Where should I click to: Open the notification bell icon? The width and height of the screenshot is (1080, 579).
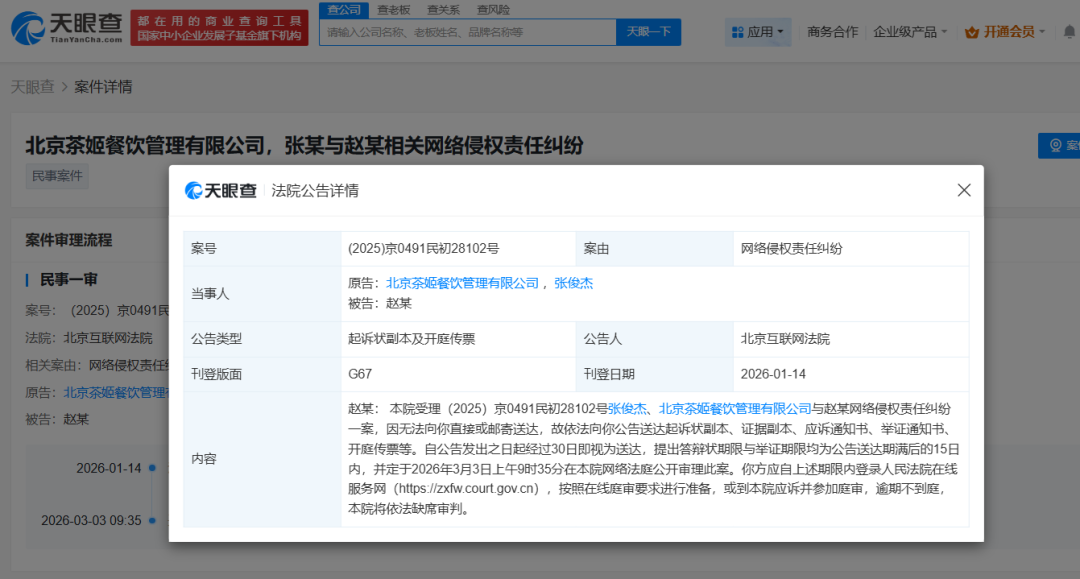pyautogui.click(x=1069, y=31)
